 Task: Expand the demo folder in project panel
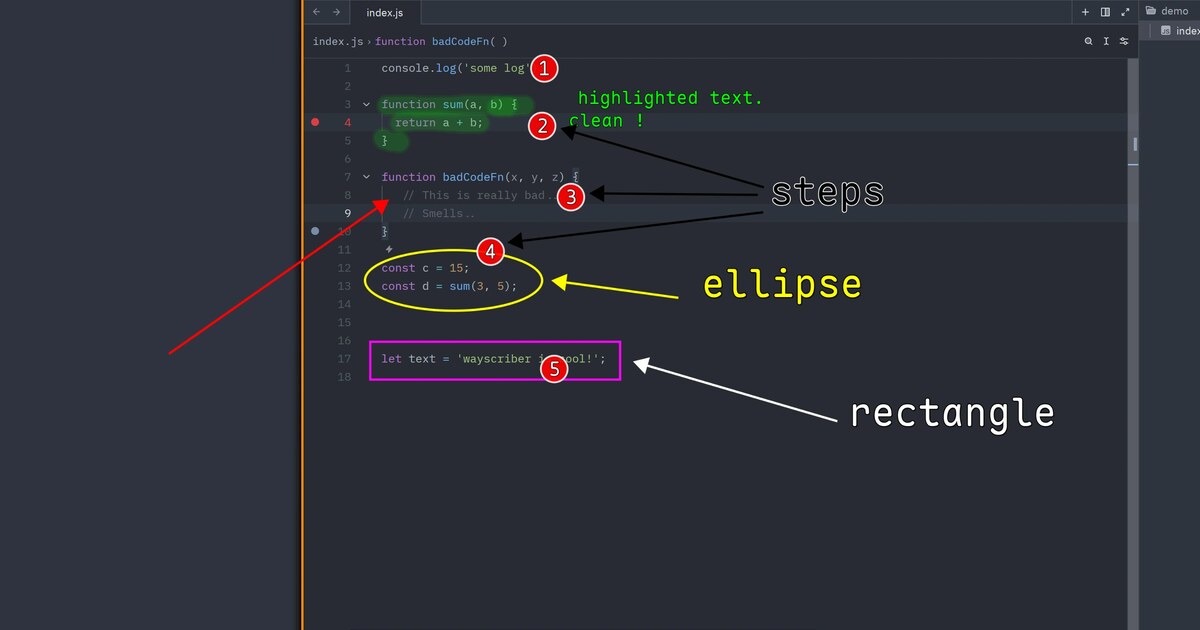(1167, 11)
